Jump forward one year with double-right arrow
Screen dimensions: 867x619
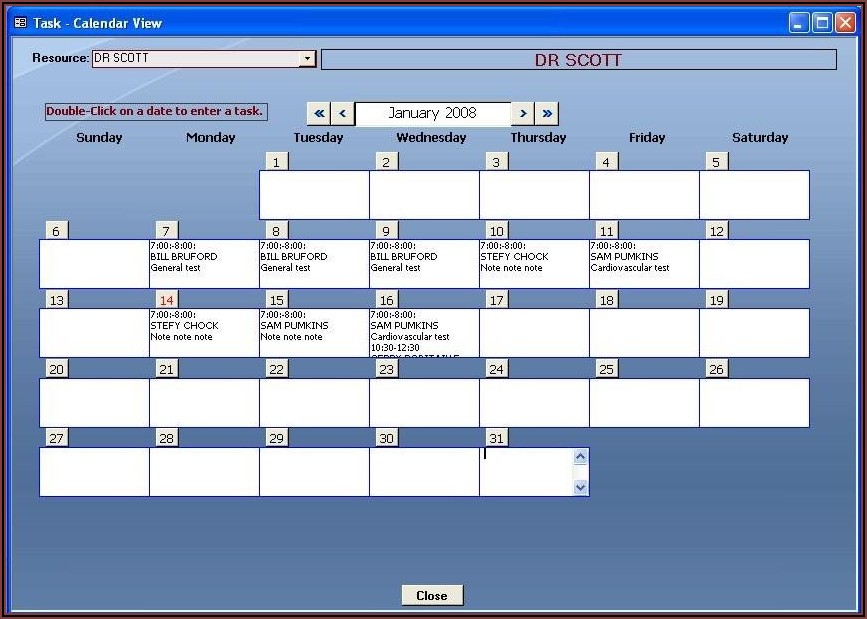point(547,114)
